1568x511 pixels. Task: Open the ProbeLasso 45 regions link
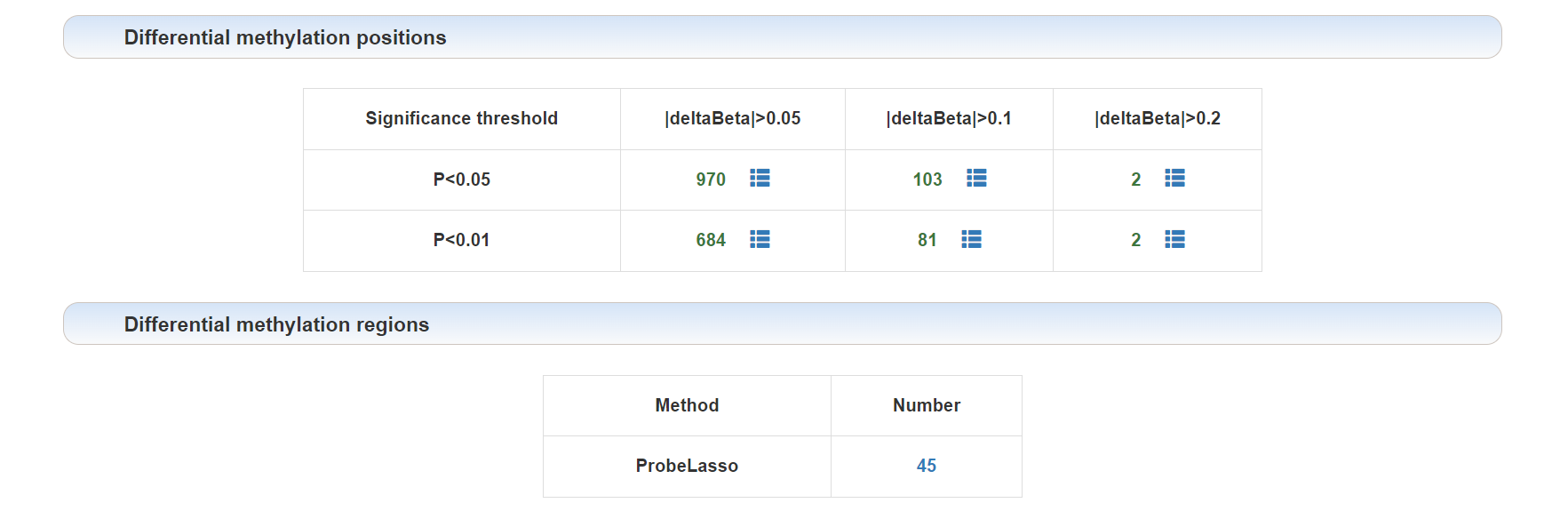pos(927,466)
